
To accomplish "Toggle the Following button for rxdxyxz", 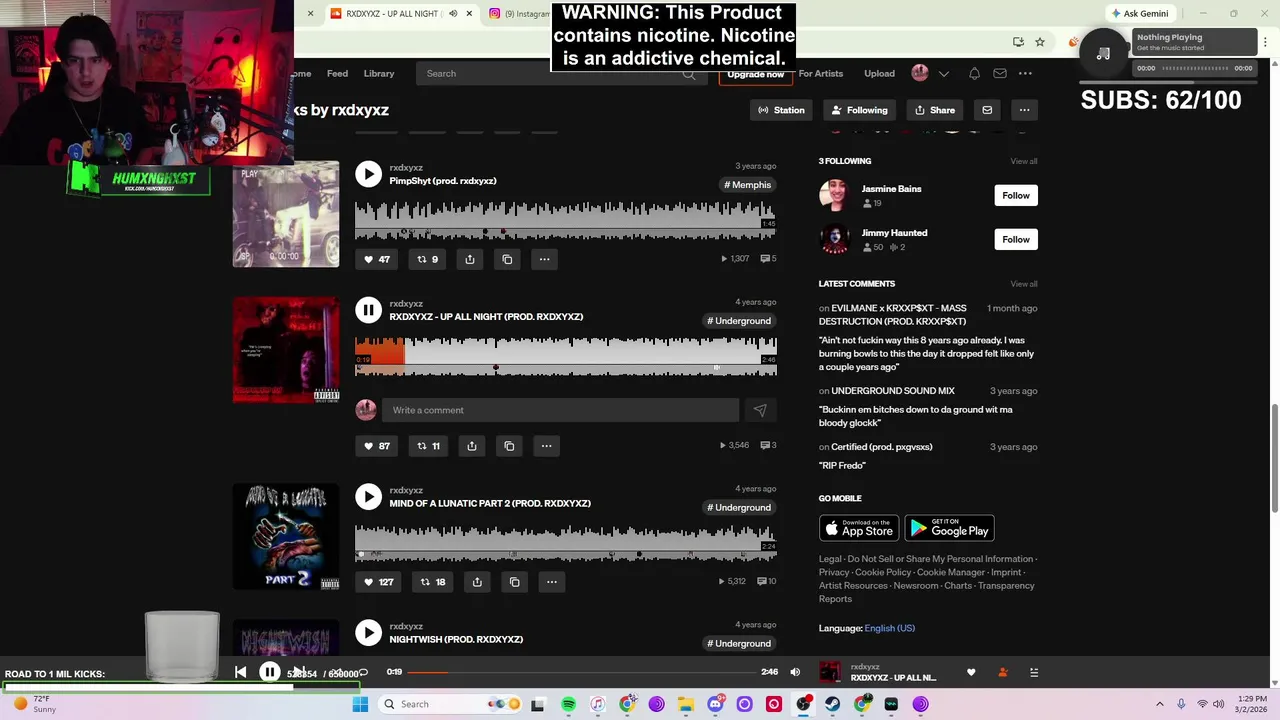I will [859, 110].
